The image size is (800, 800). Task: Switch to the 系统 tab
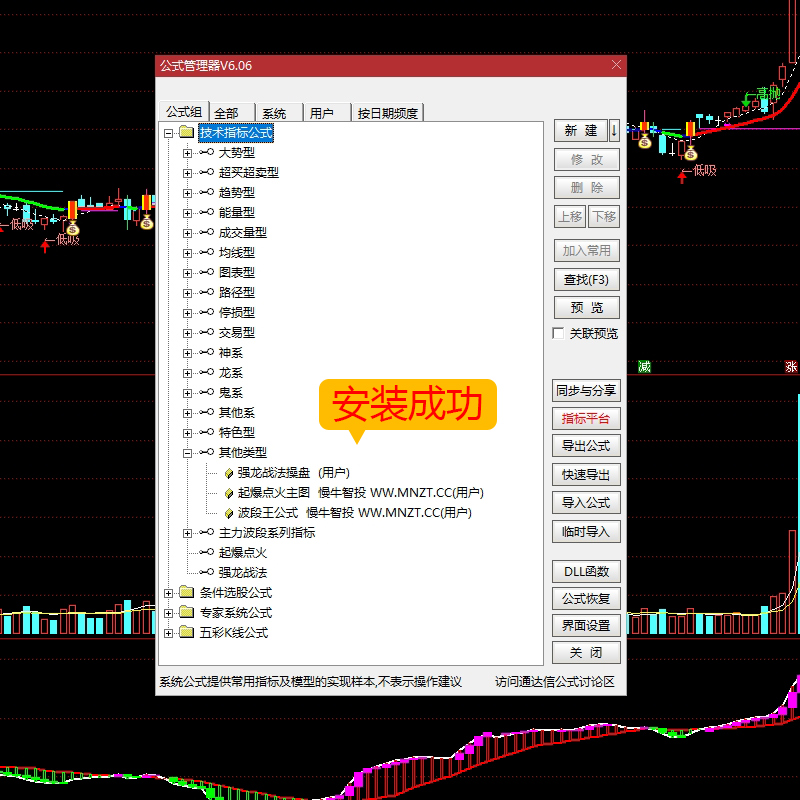(x=279, y=113)
